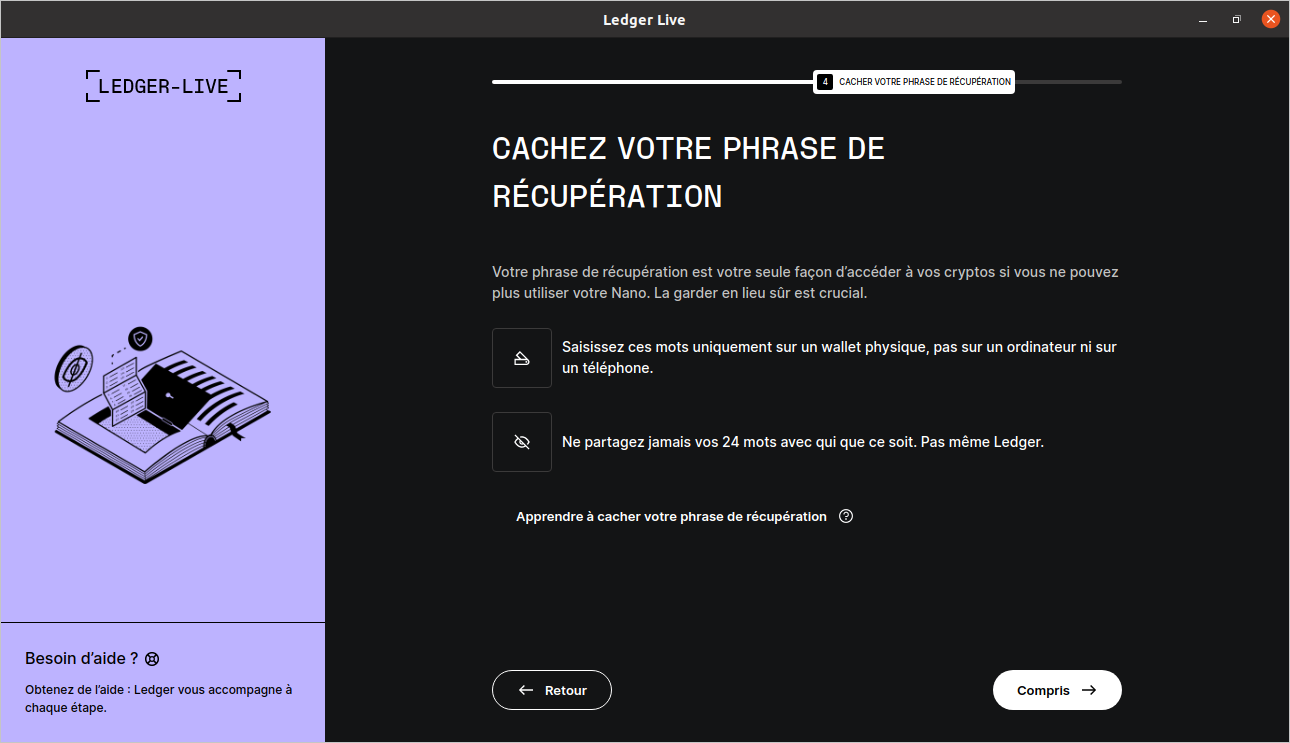1290x743 pixels.
Task: Select the step 4 Cacher votre phrase tab
Action: (914, 82)
